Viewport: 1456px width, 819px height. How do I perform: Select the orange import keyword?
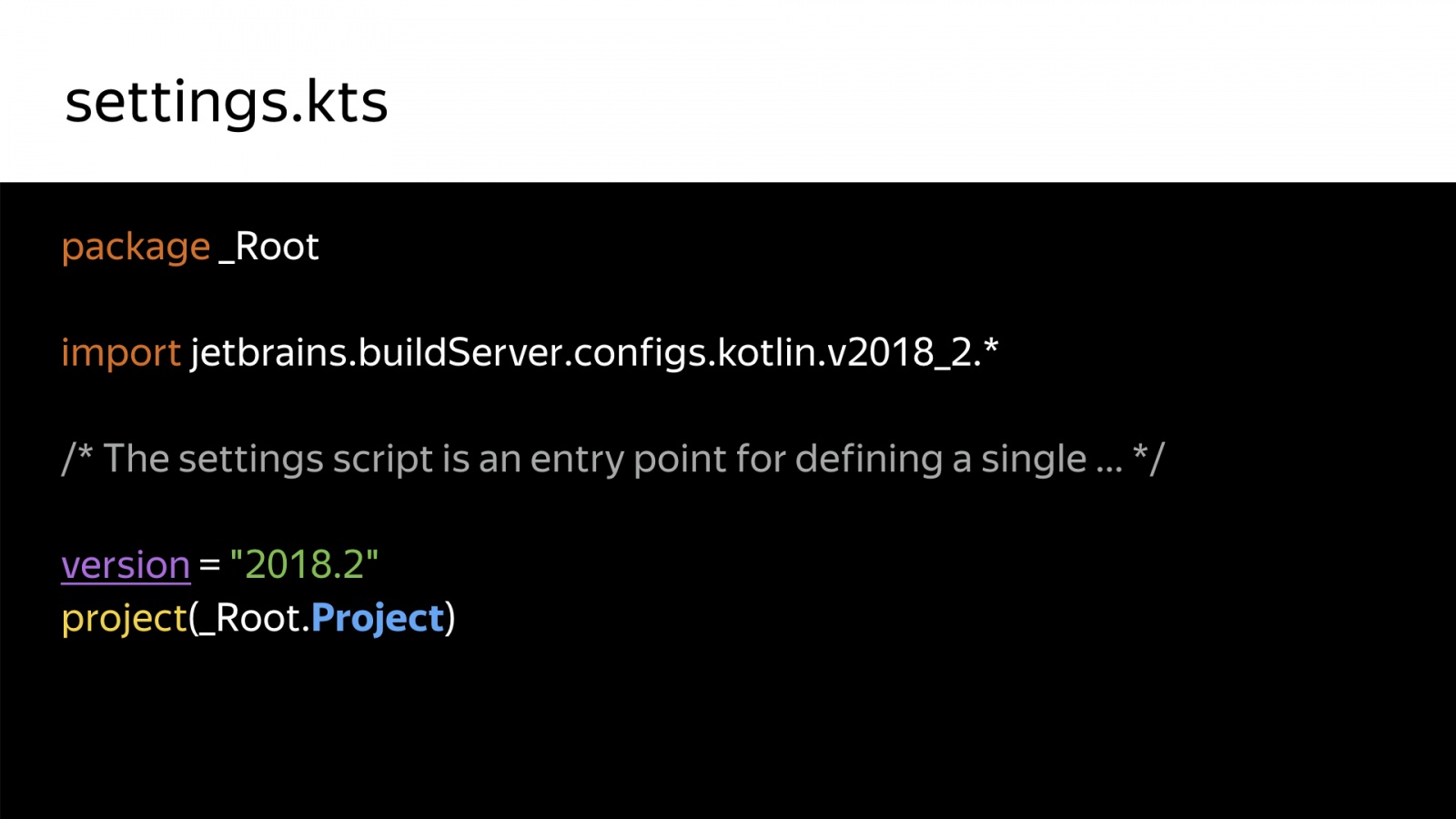(121, 353)
